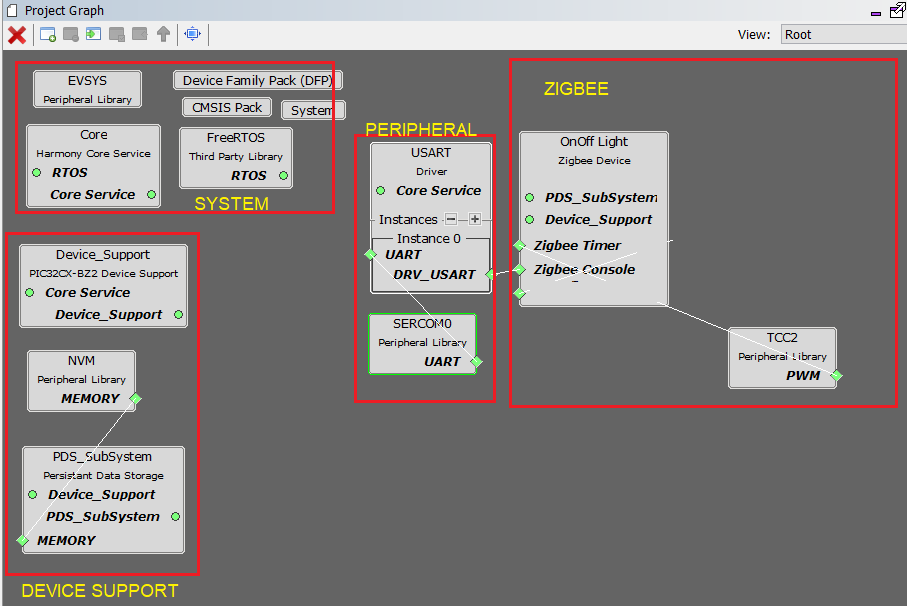
Task: Click the FreeRTOS RTOS green circle port
Action: (284, 176)
